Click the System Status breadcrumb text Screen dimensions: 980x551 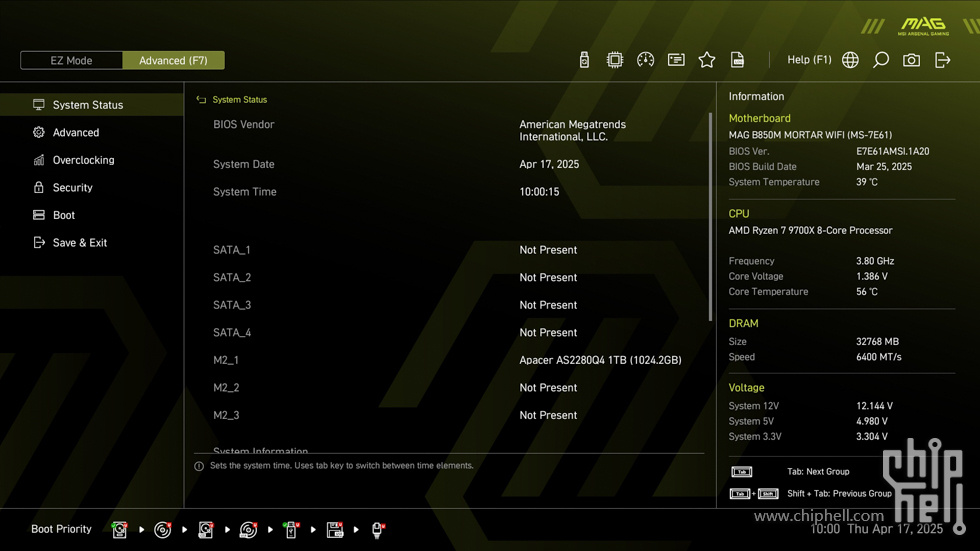239,100
